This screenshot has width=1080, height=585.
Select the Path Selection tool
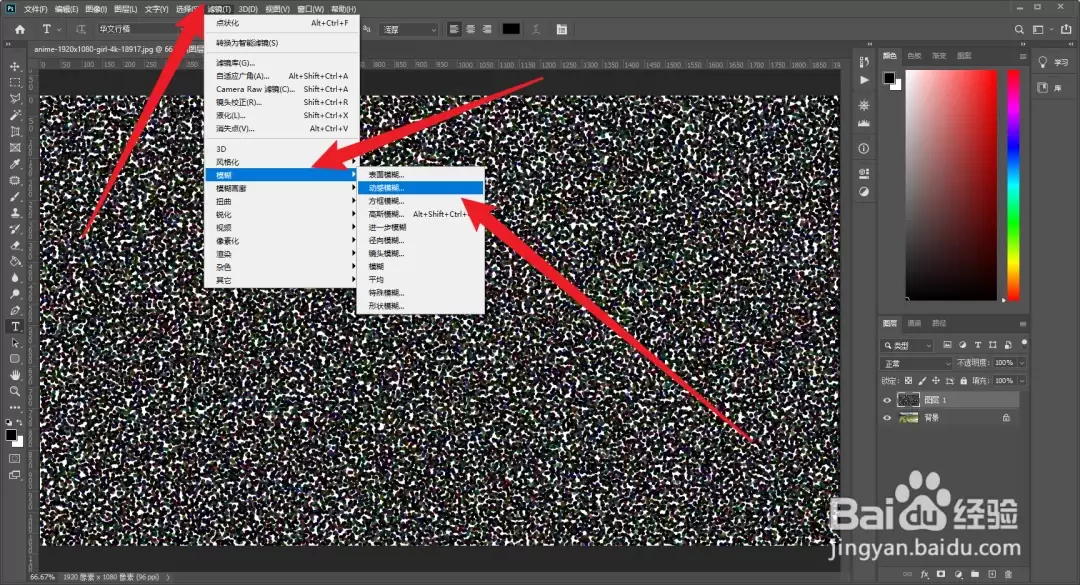click(x=14, y=342)
